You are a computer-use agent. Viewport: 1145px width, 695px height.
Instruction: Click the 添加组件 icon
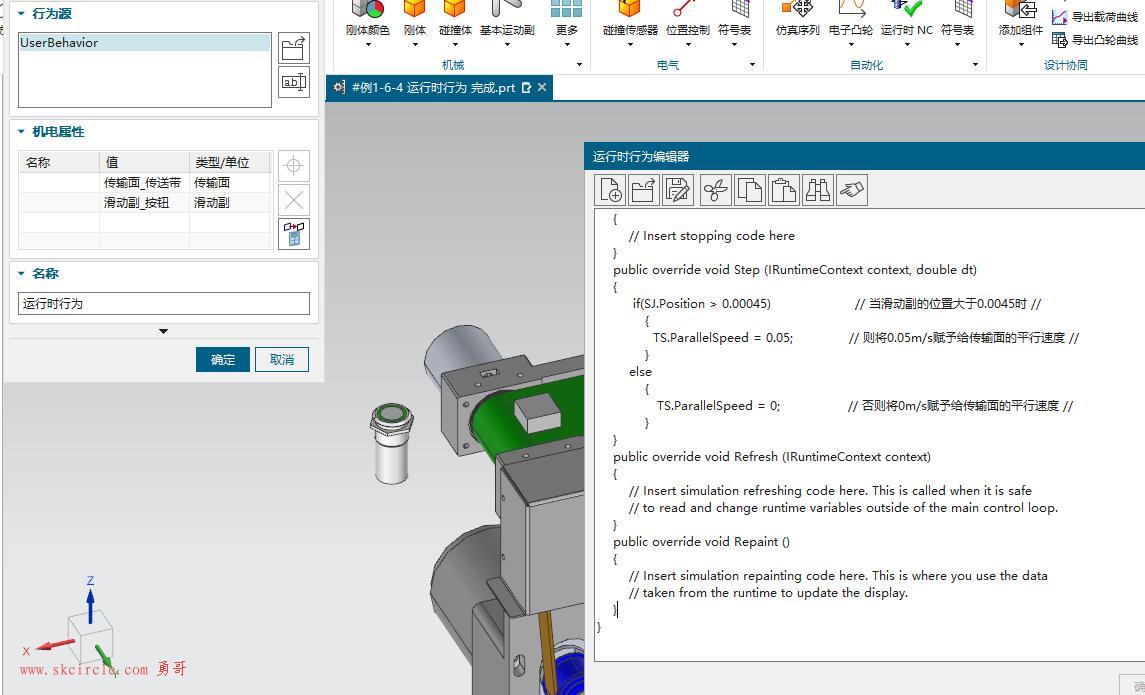1021,9
